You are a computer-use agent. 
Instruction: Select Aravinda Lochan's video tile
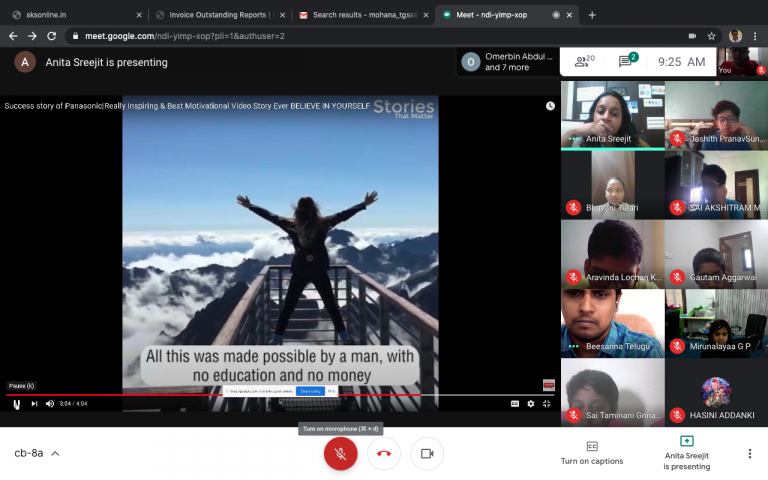tap(612, 254)
